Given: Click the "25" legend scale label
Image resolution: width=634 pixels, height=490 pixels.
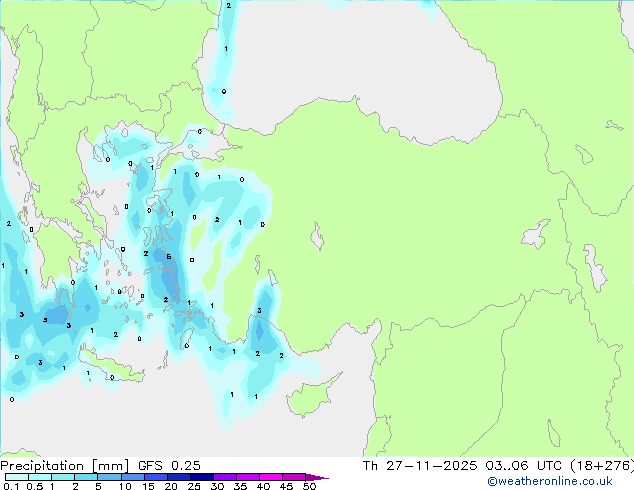Looking at the screenshot, I should click(x=194, y=486).
